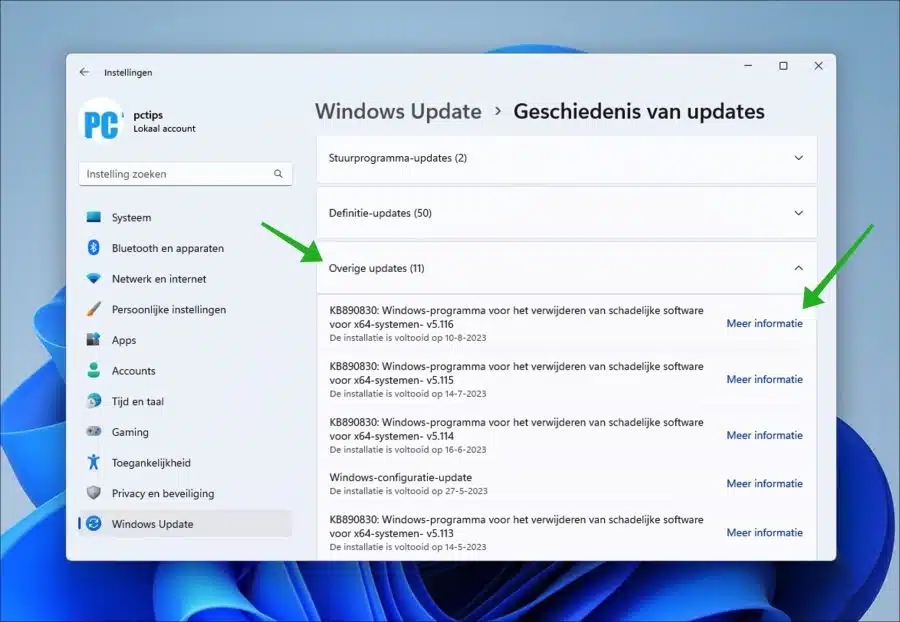Screen dimensions: 900x622
Task: Click the Bluetooth en apparaten icon
Action: pyautogui.click(x=94, y=247)
